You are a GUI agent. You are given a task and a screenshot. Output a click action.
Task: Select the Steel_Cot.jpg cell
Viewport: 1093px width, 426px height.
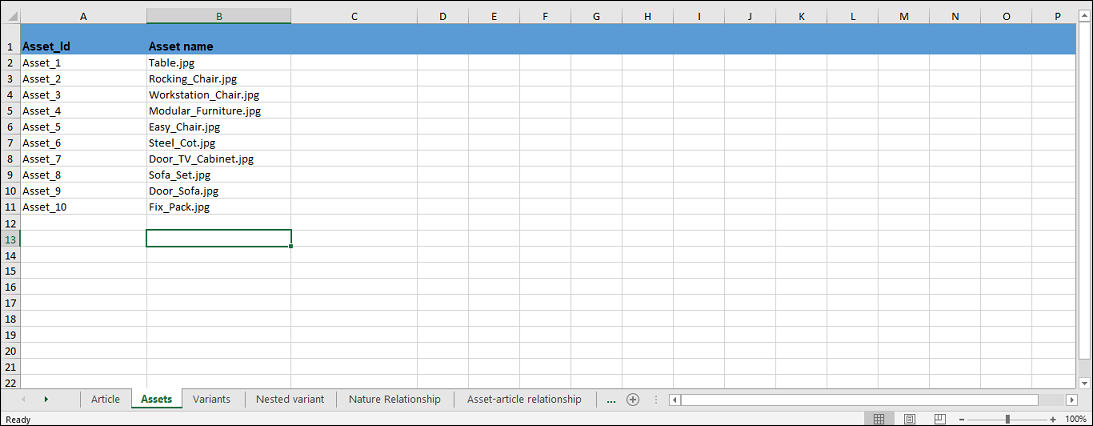tap(219, 143)
